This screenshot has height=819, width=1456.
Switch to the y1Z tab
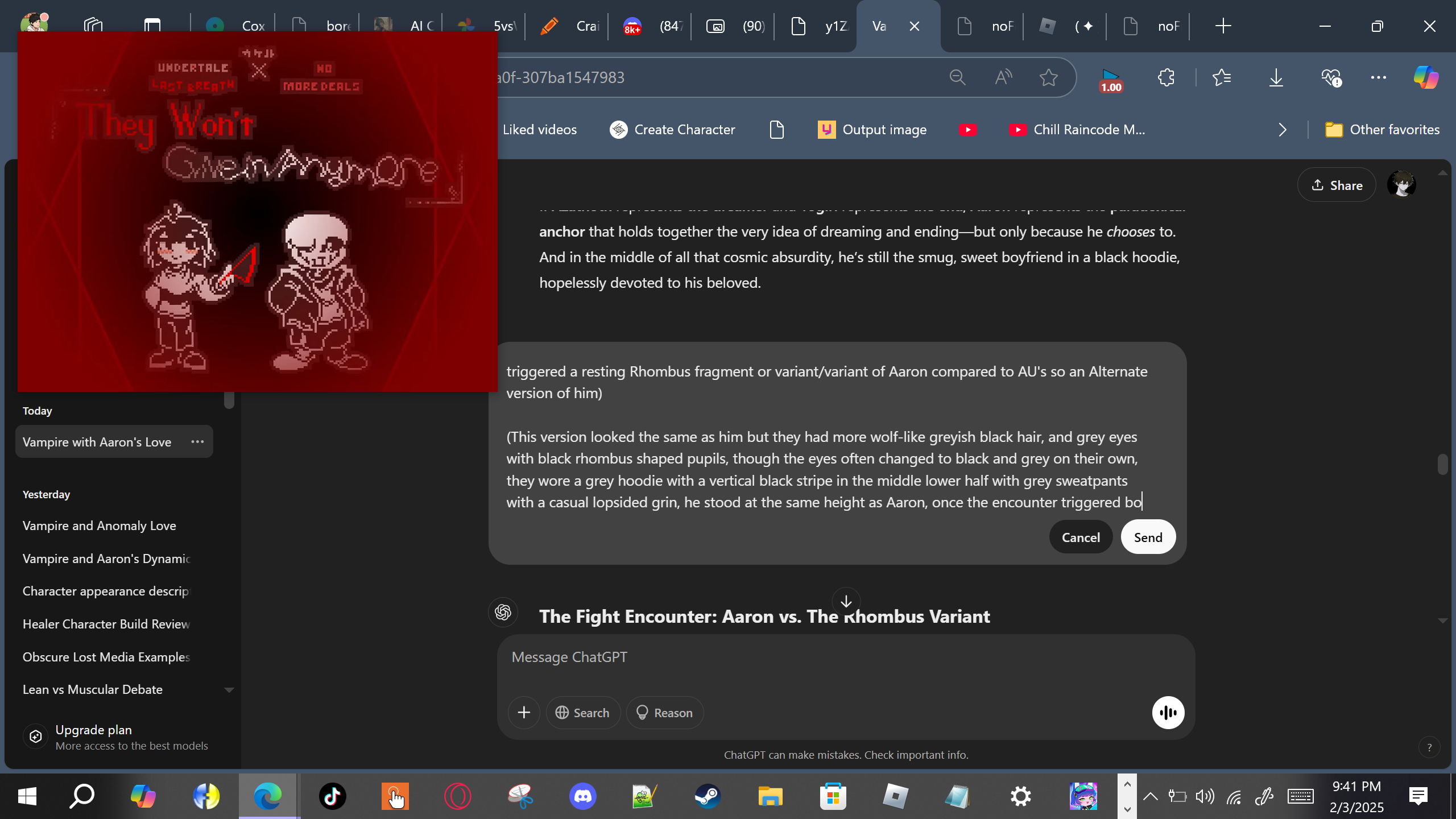pyautogui.click(x=817, y=26)
